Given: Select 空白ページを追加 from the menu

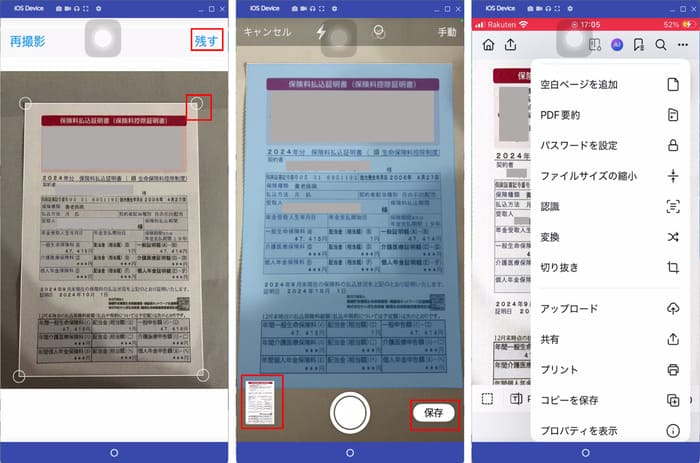Looking at the screenshot, I should point(610,84).
